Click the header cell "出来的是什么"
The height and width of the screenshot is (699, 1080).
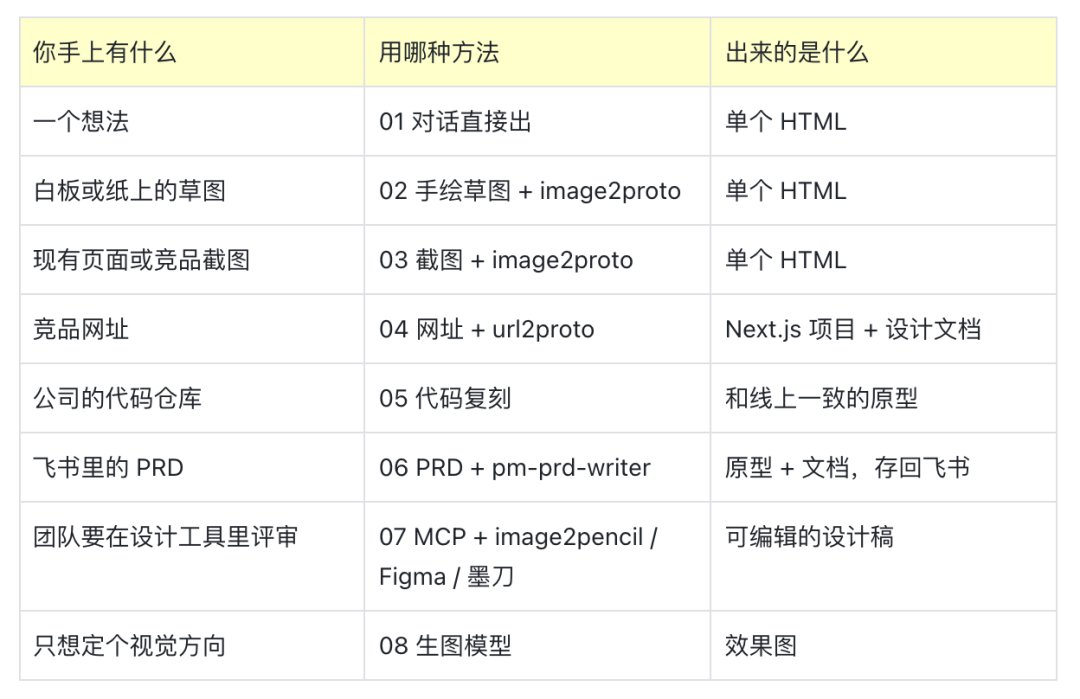click(884, 52)
